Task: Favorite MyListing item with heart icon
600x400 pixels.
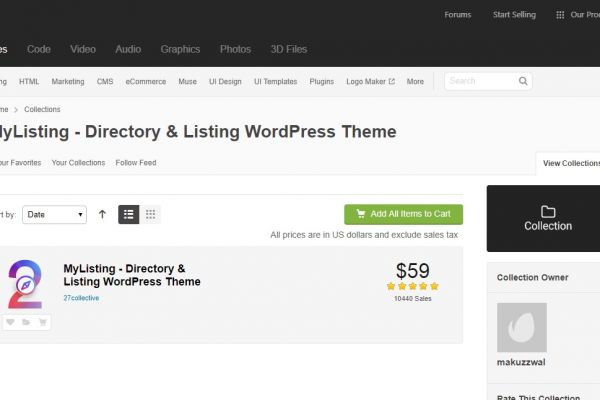Action: (x=10, y=322)
